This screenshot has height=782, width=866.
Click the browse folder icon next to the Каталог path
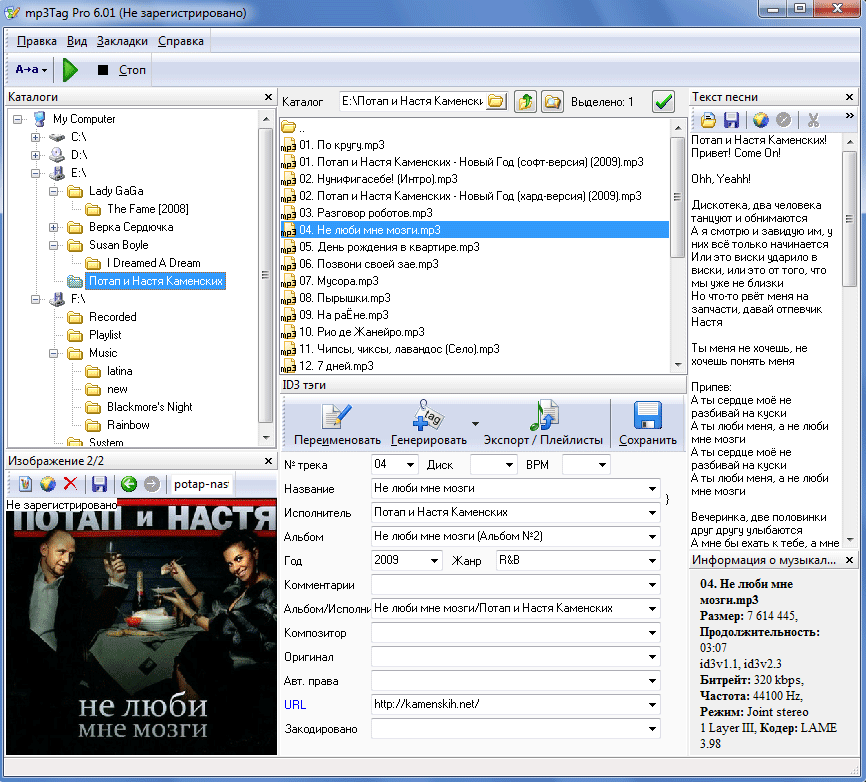coord(497,102)
